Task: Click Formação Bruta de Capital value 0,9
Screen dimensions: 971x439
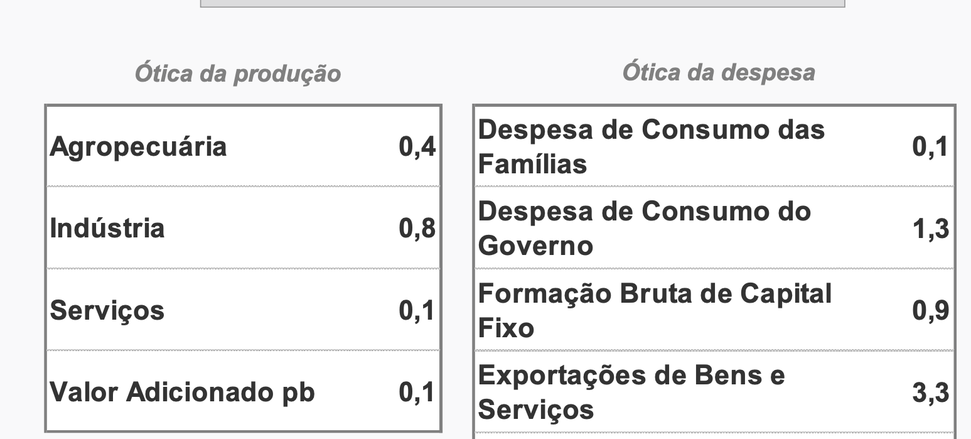Action: [x=930, y=311]
